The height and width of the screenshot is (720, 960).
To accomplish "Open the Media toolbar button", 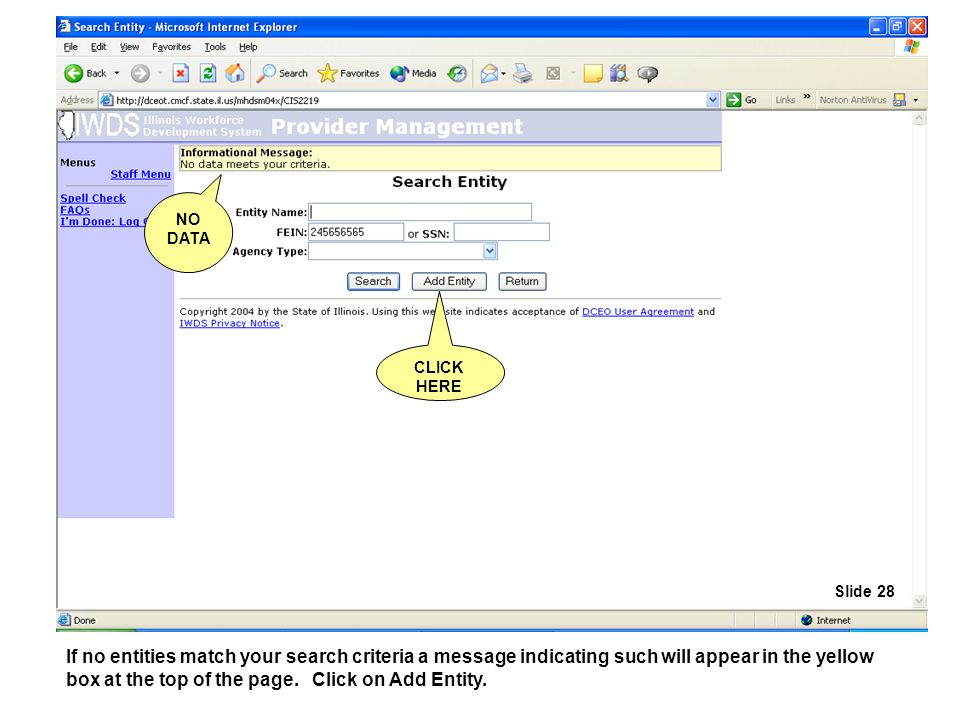I will tap(413, 73).
